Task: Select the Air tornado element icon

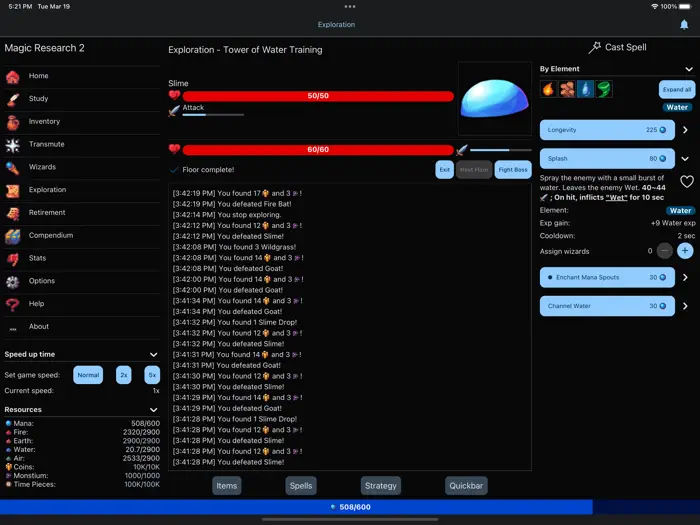Action: [x=604, y=89]
